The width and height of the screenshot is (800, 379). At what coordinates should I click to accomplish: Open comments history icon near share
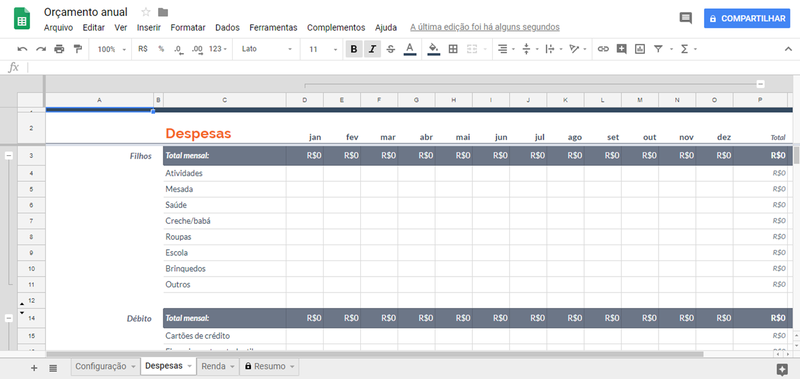point(685,18)
